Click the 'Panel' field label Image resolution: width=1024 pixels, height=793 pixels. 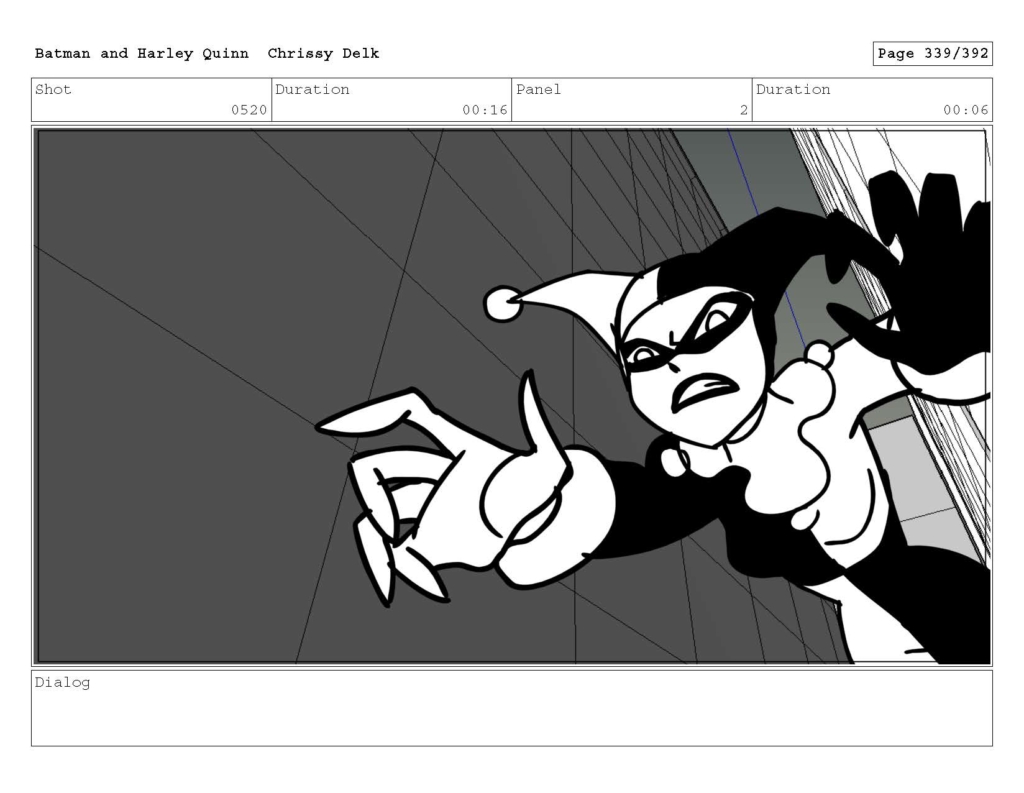(x=538, y=89)
